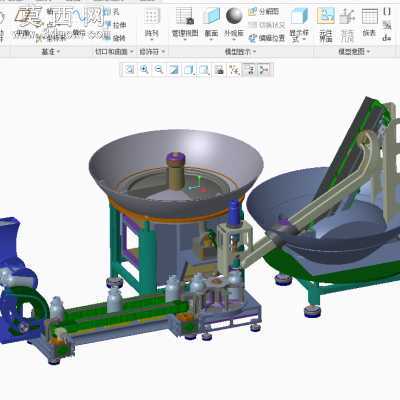Open the 管理视图 dropdown arrow

(x=185, y=40)
